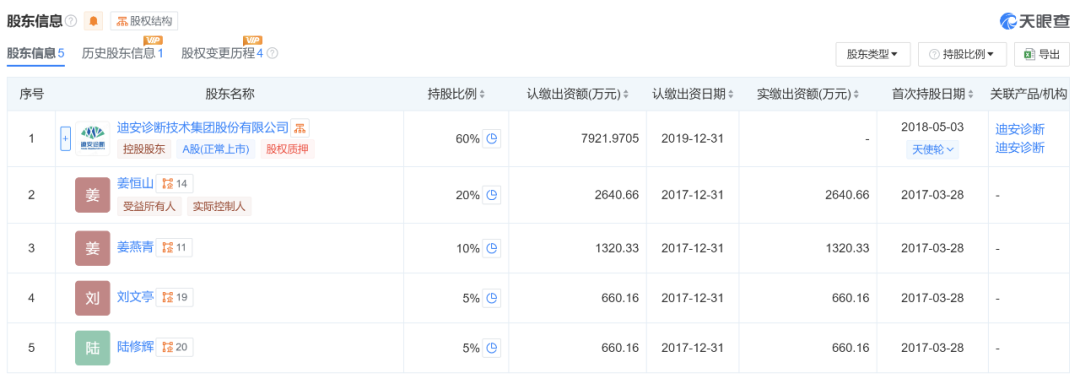Image resolution: width=1080 pixels, height=384 pixels.
Task: Select the 2018-05-03 first holding date
Action: click(932, 127)
